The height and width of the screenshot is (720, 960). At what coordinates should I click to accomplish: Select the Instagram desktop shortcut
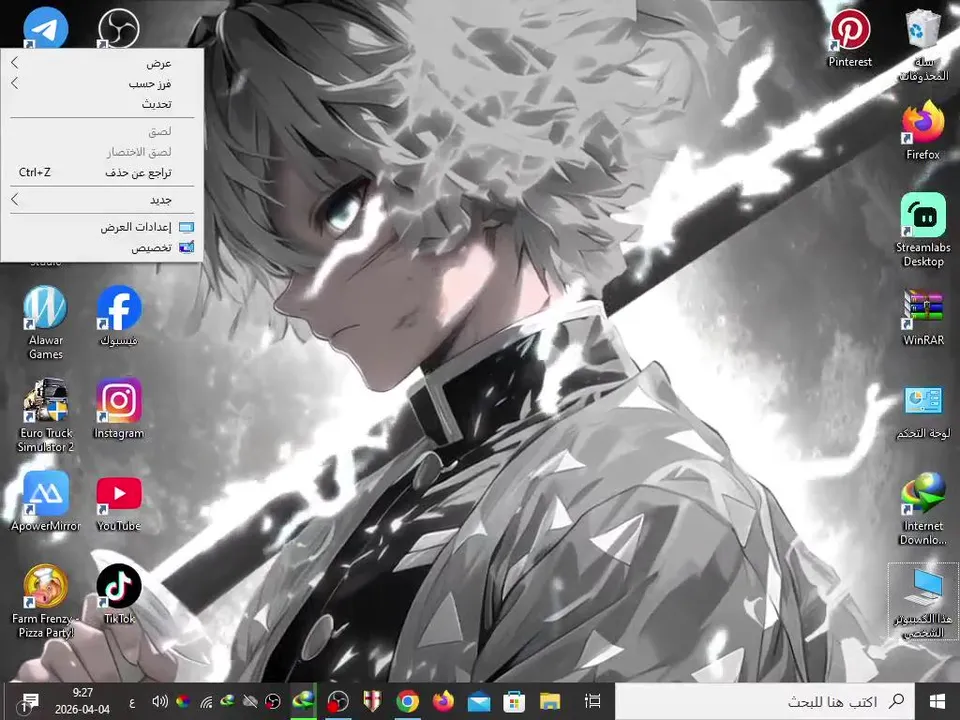[x=119, y=409]
